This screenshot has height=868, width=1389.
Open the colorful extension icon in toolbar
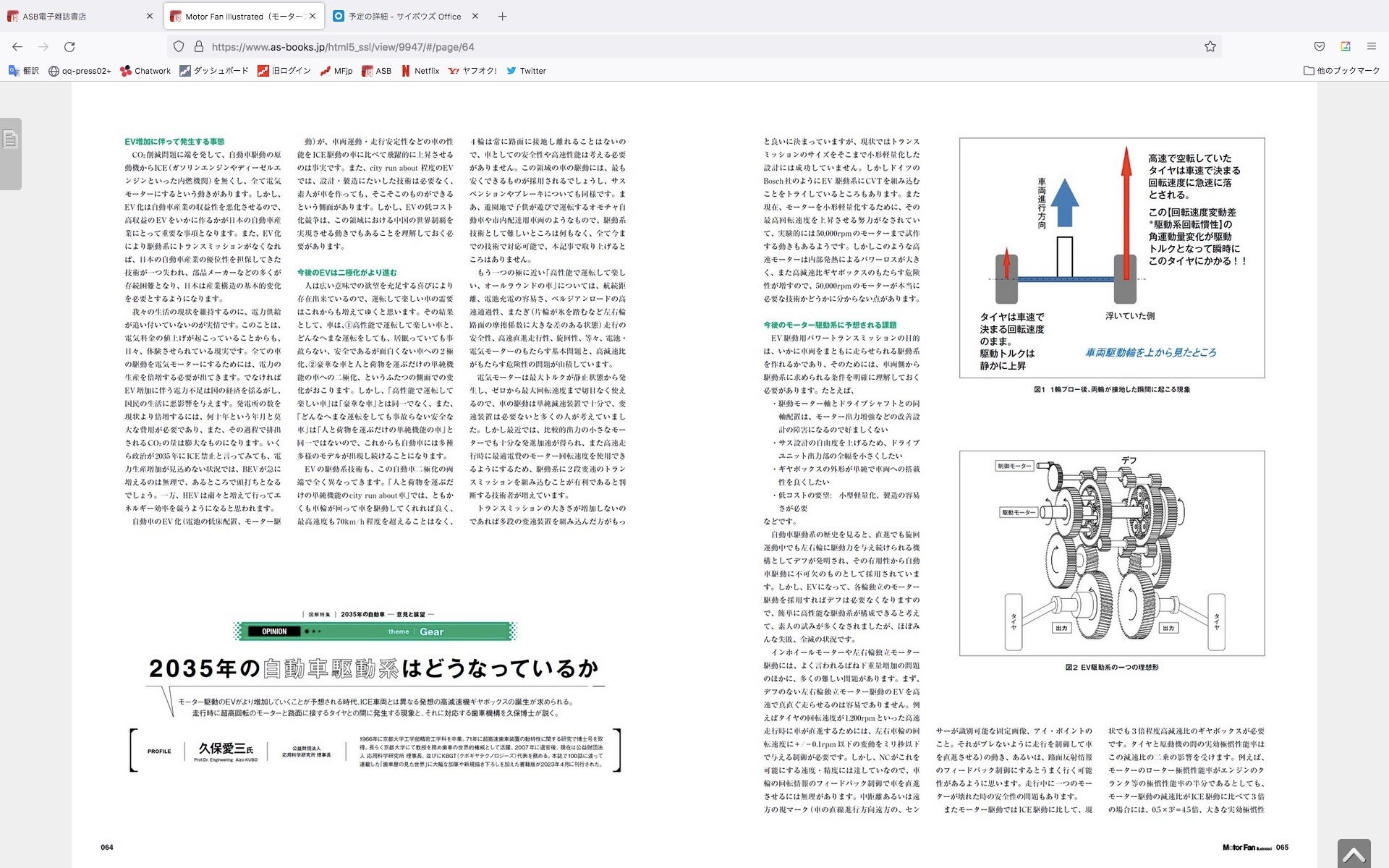point(1346,47)
